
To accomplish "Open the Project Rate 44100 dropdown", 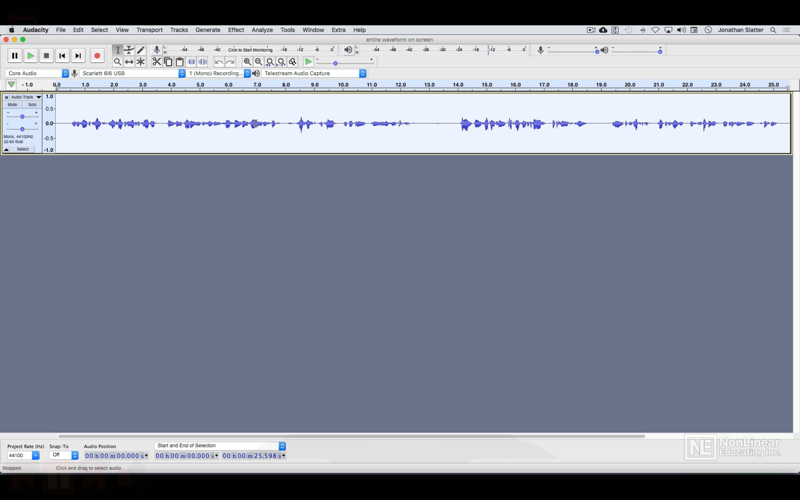I will coord(23,455).
